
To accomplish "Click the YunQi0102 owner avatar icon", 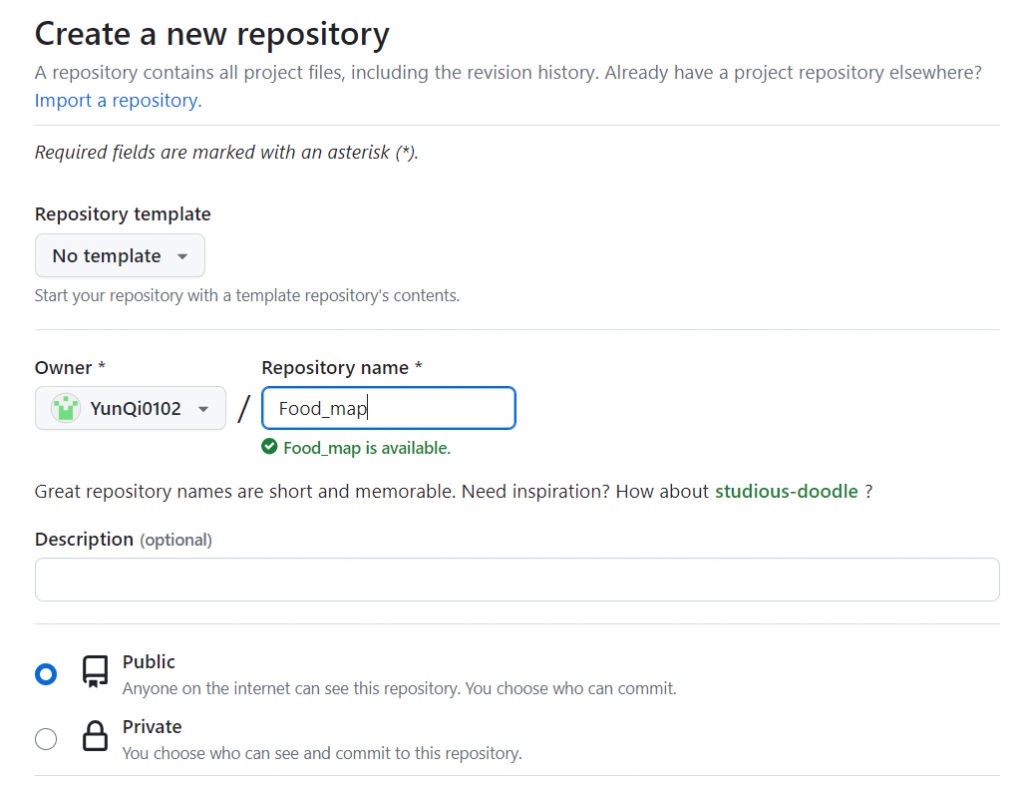I will (x=66, y=408).
